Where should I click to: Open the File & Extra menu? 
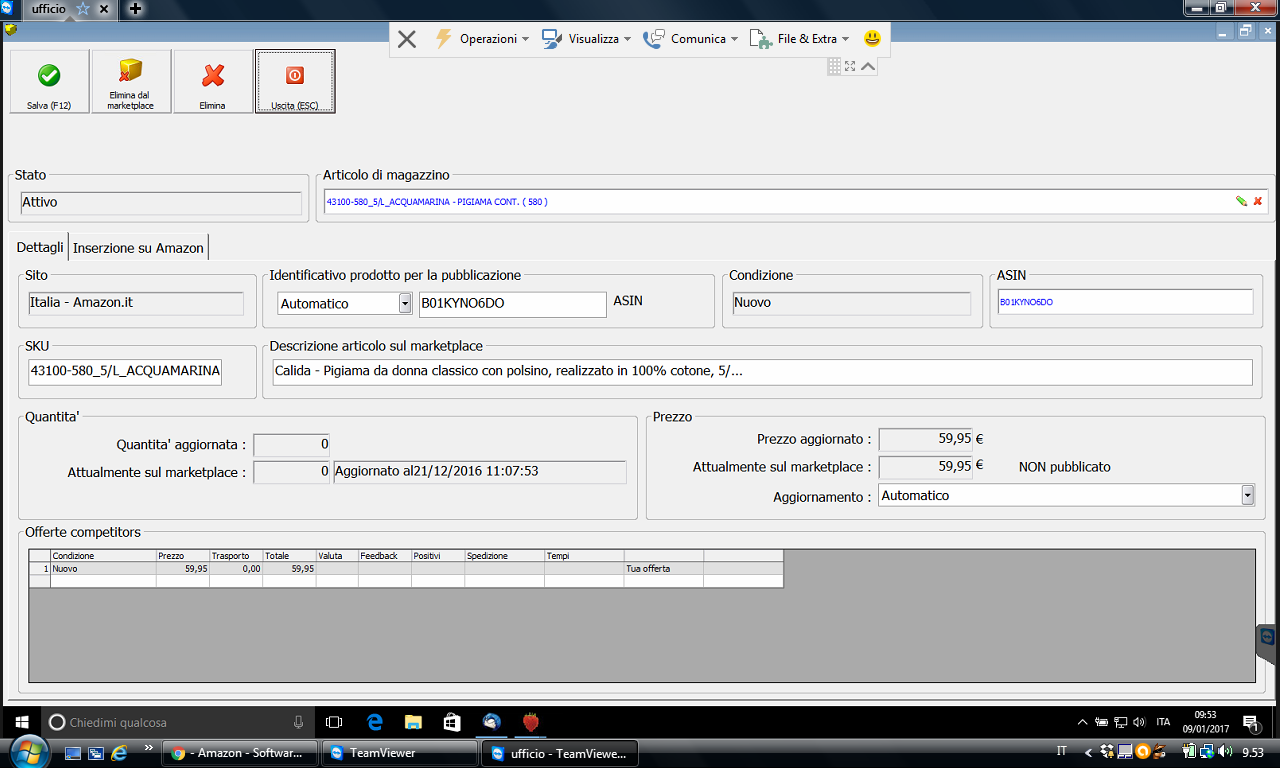click(799, 39)
